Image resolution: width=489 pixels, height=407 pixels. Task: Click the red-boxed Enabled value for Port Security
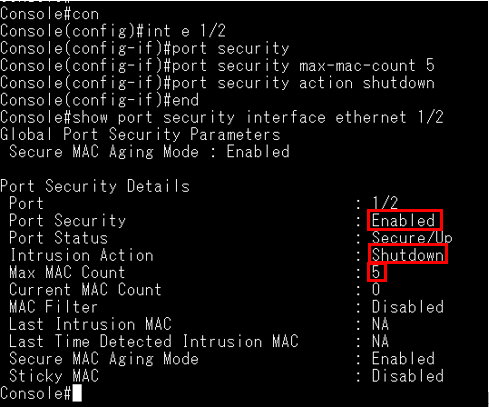(x=405, y=220)
